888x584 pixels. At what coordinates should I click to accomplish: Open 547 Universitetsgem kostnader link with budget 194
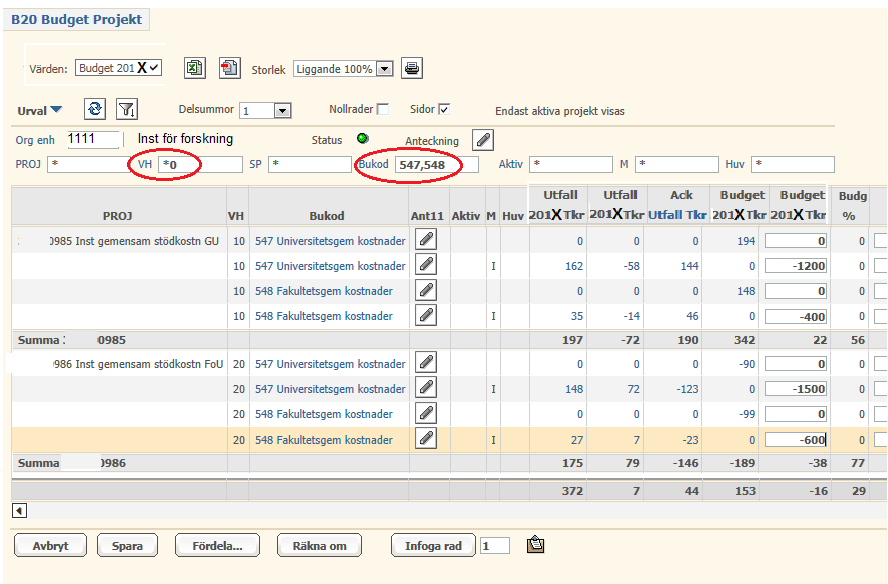330,241
